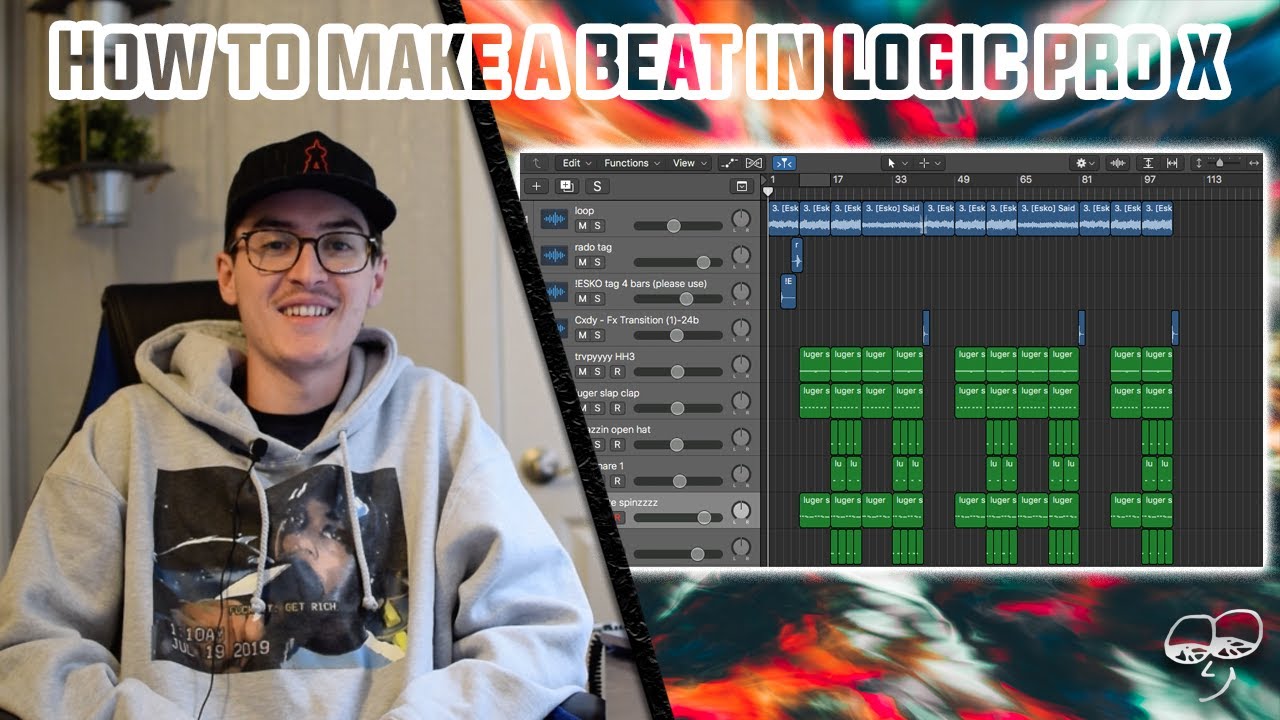The image size is (1280, 720).
Task: Solo the rado tag track
Action: 598,262
